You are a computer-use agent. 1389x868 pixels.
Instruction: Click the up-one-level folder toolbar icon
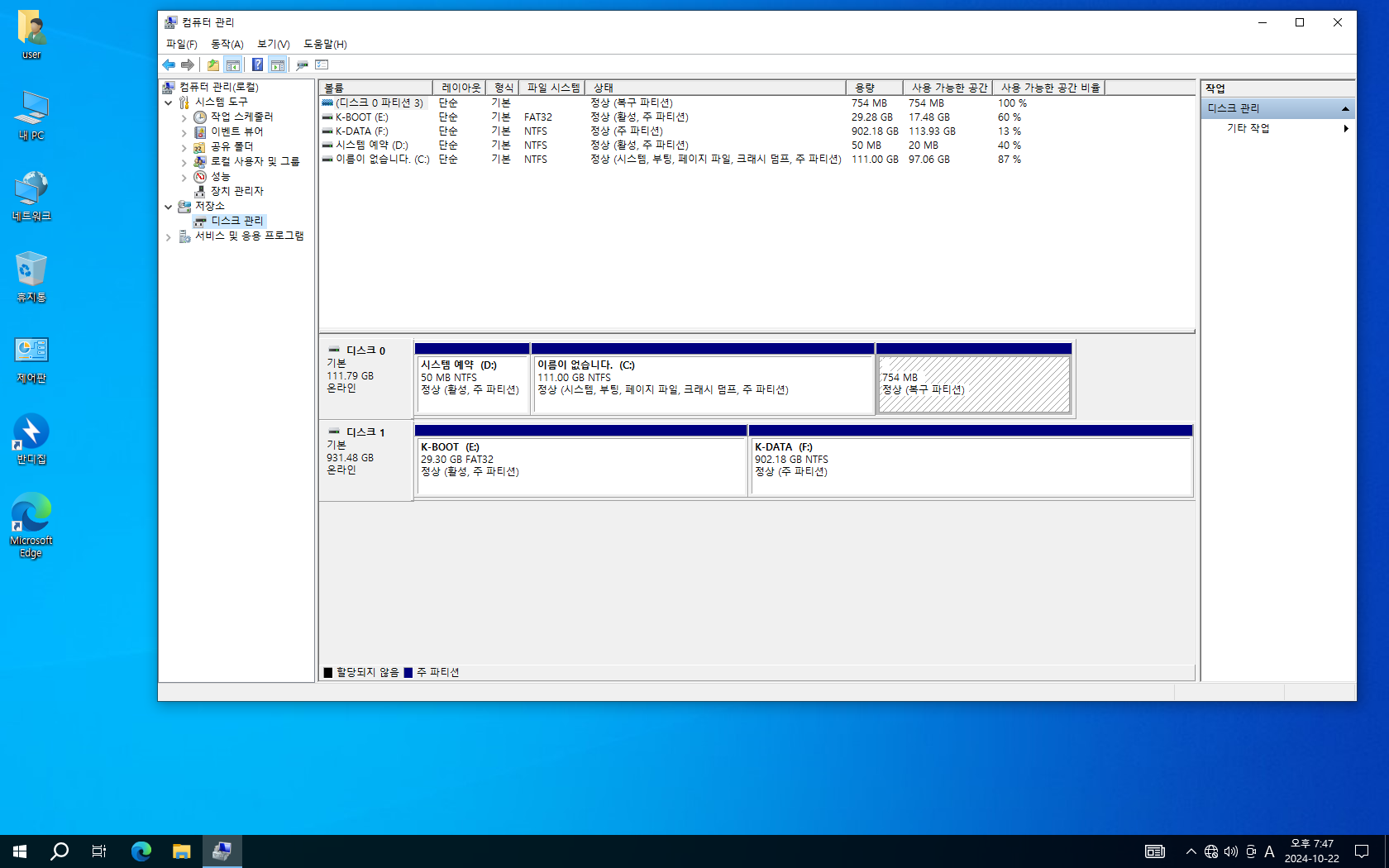coord(213,64)
